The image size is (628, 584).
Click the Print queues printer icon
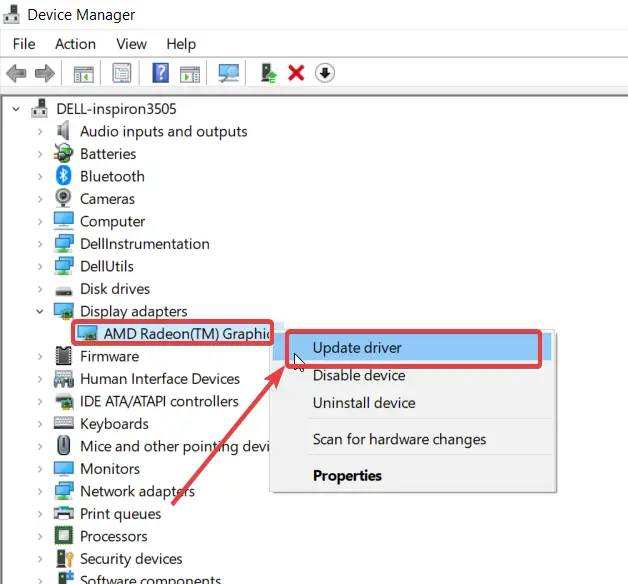pyautogui.click(x=64, y=513)
